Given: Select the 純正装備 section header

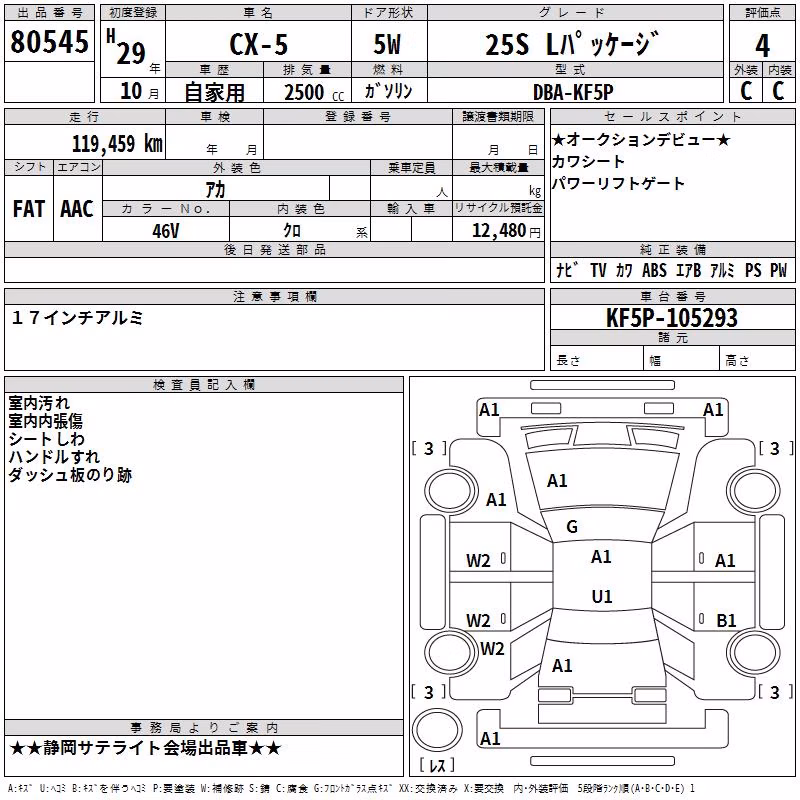Looking at the screenshot, I should (673, 250).
